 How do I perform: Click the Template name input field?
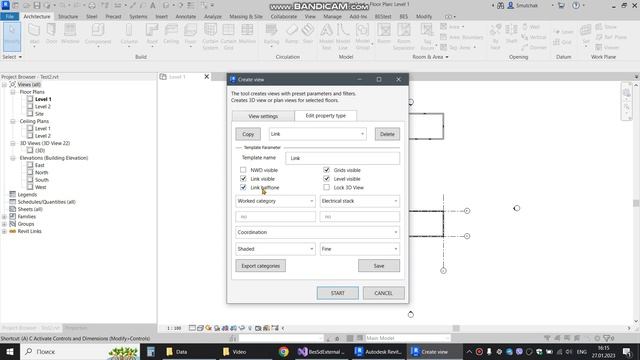342,158
